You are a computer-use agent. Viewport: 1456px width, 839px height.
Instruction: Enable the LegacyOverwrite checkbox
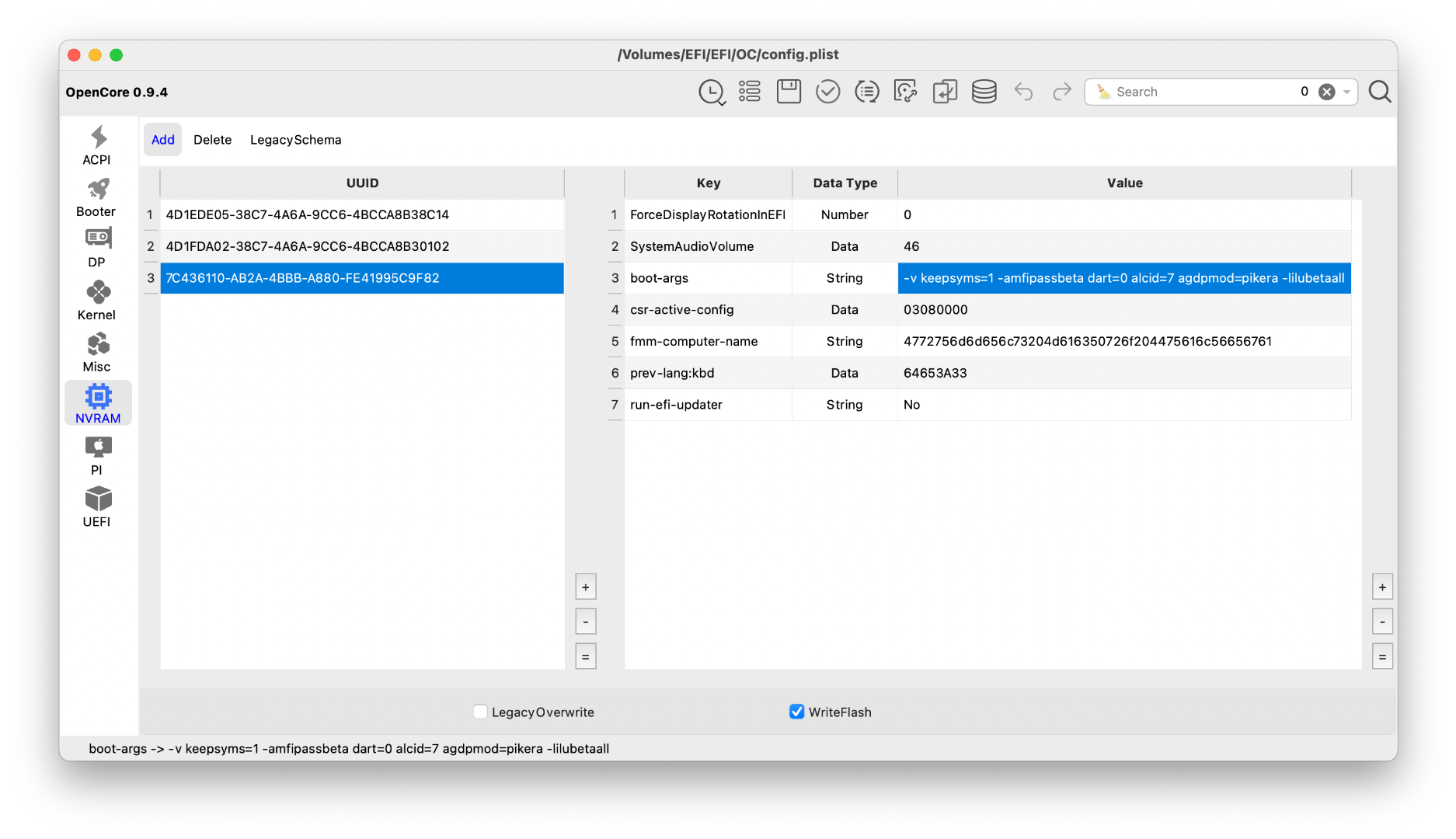coord(480,712)
